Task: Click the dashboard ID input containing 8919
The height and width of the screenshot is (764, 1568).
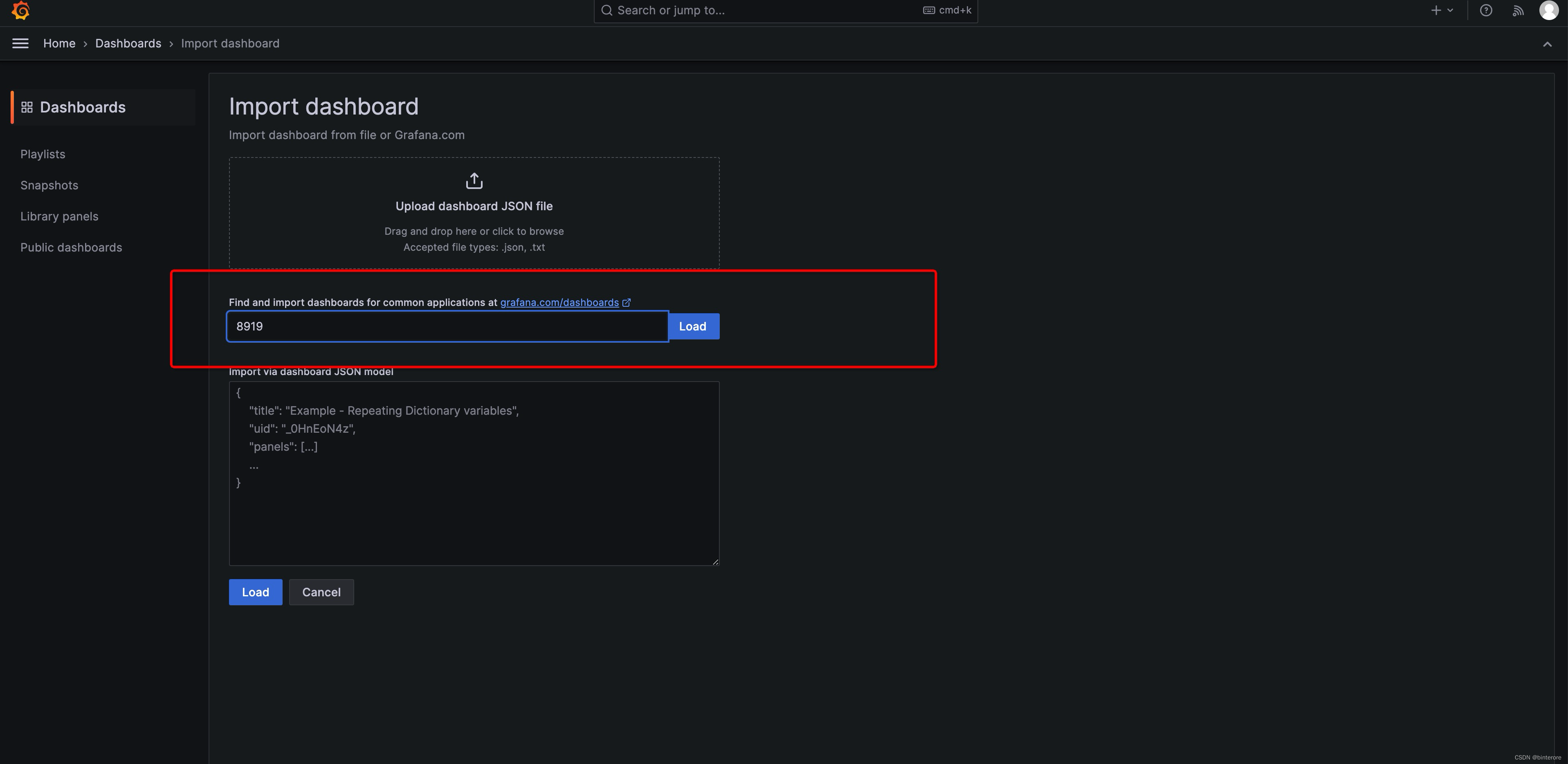Action: pos(447,326)
